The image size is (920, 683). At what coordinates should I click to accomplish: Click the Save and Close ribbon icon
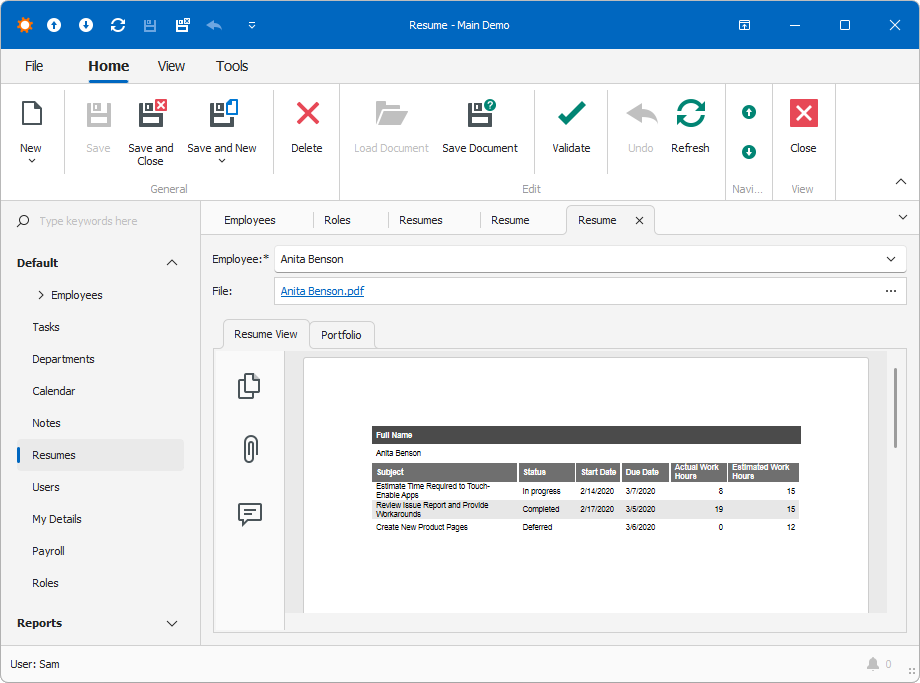tap(151, 114)
